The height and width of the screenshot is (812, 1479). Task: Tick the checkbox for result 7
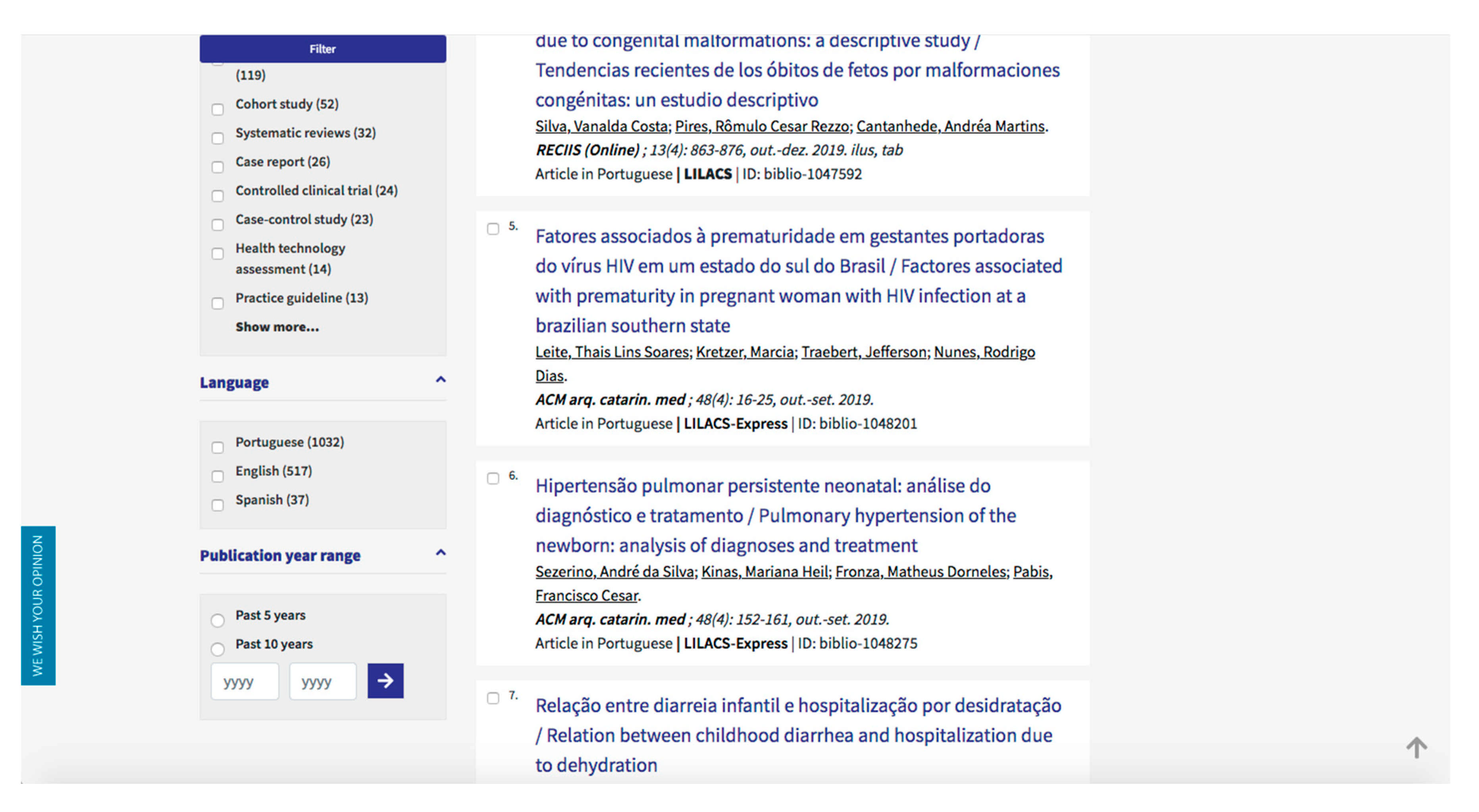[493, 698]
